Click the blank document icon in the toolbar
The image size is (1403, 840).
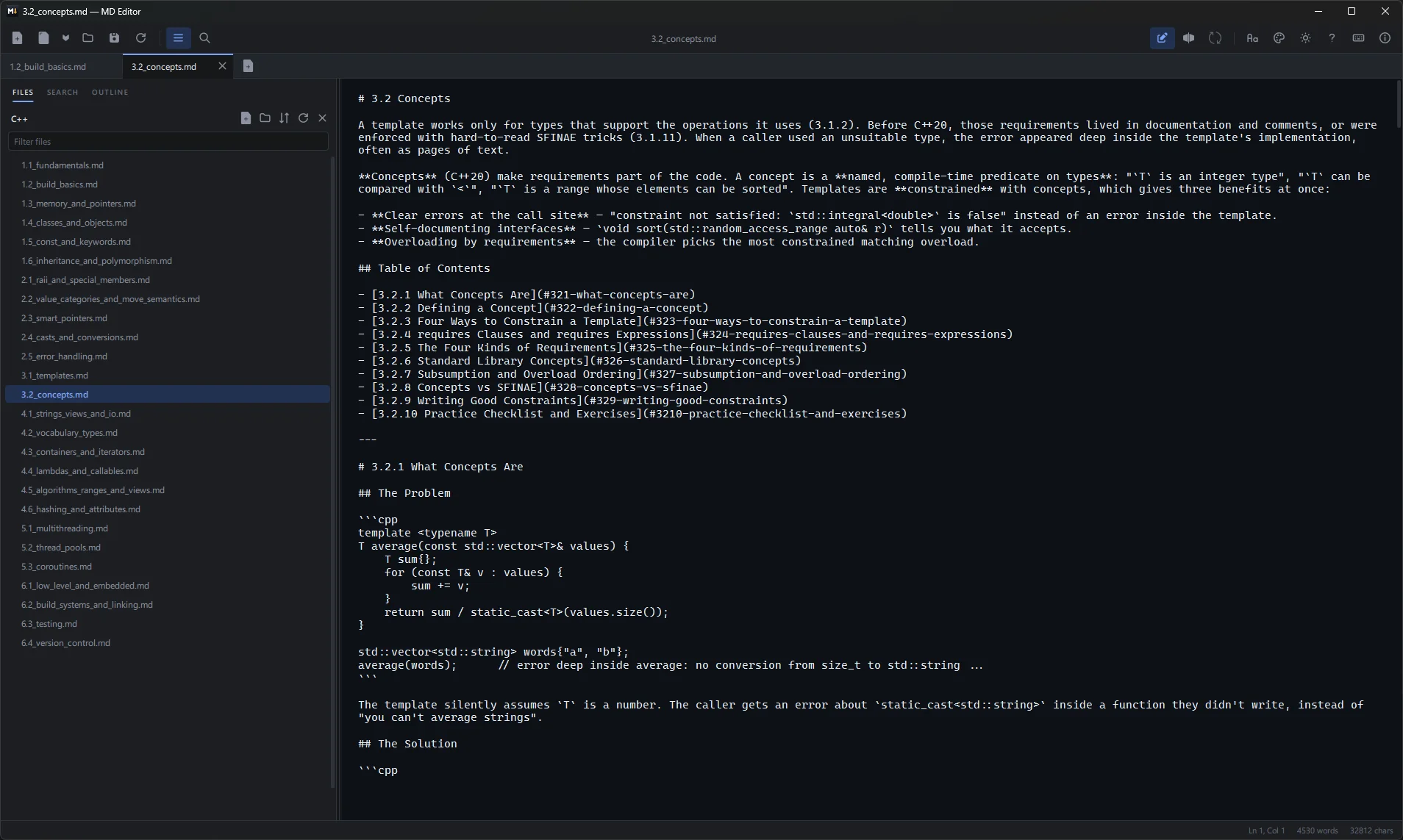point(43,38)
